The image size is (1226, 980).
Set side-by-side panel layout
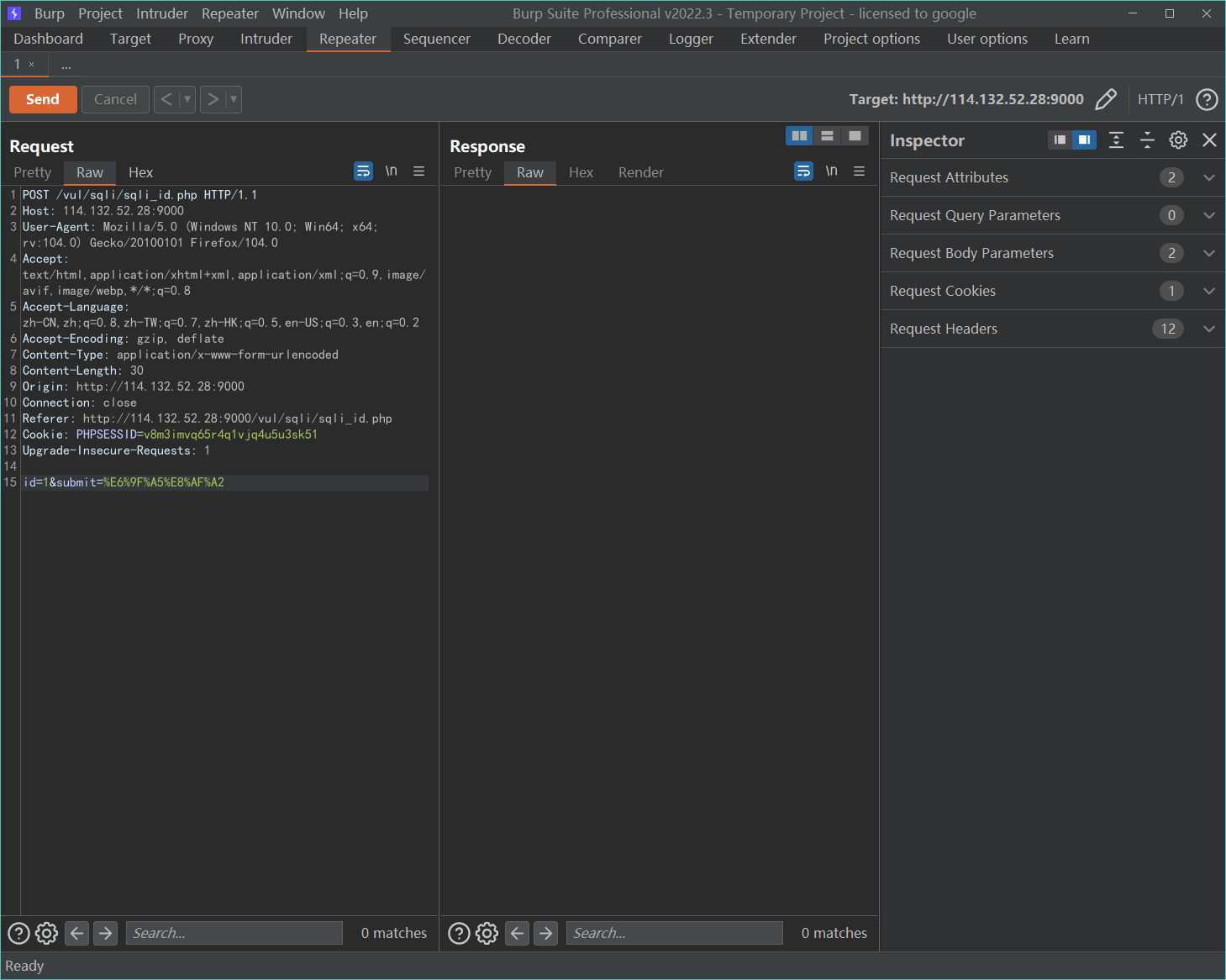(799, 135)
